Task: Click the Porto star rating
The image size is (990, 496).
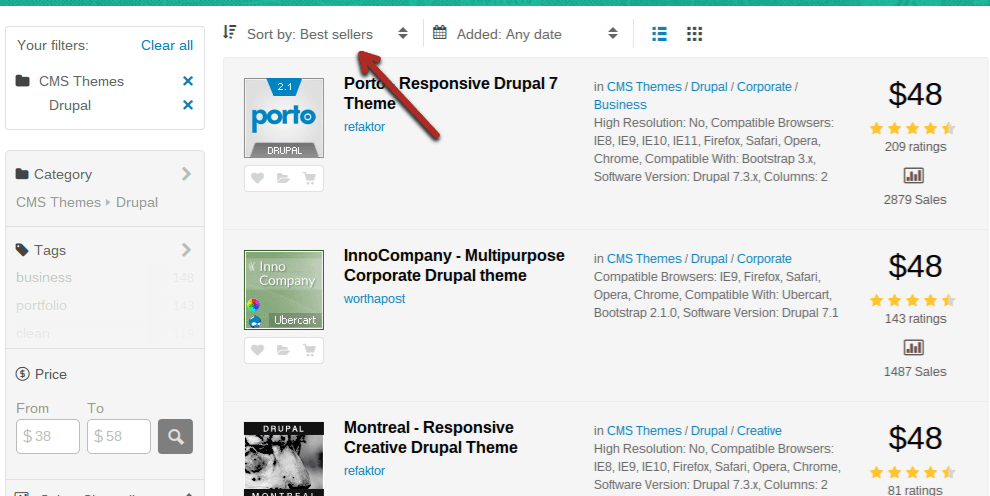Action: (x=912, y=129)
